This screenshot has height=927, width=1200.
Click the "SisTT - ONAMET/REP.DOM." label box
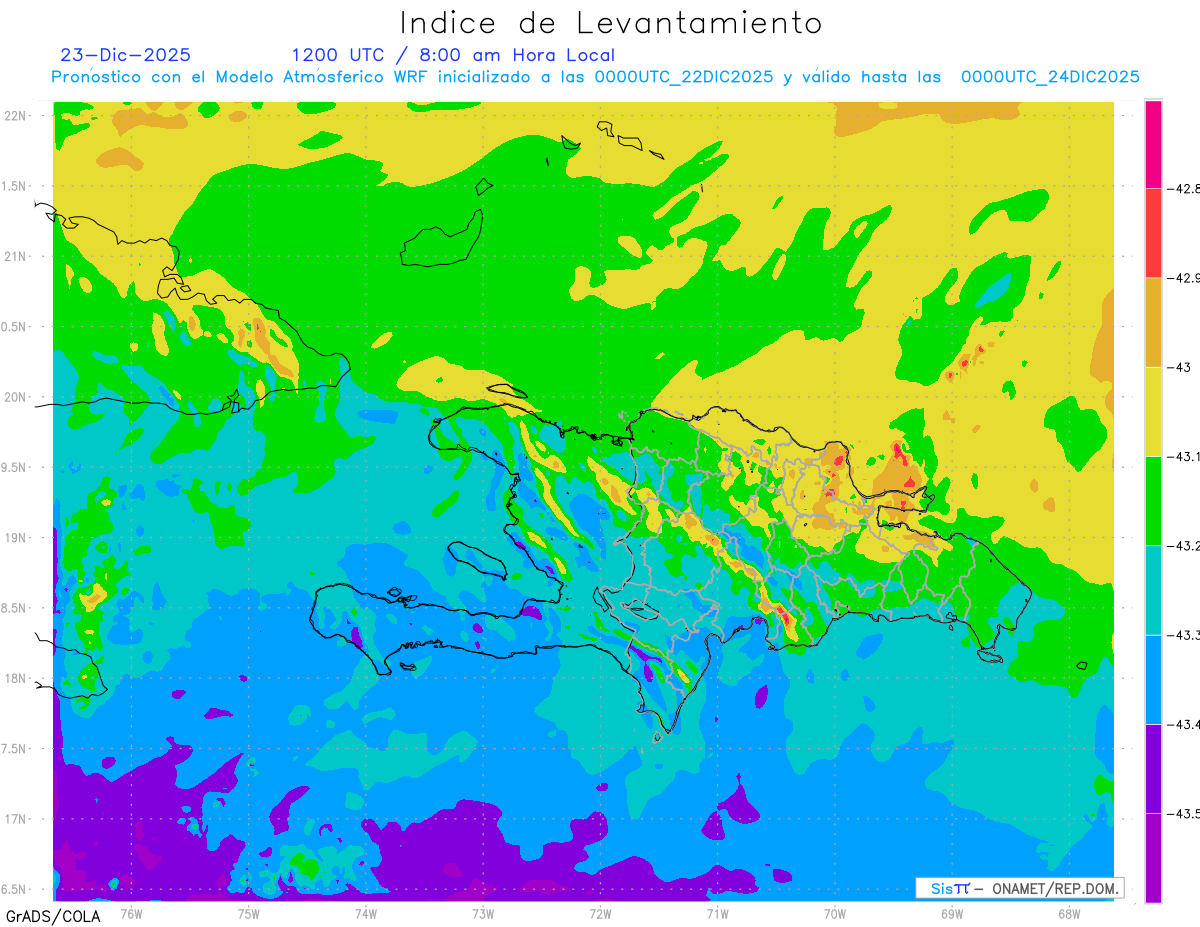1020,888
